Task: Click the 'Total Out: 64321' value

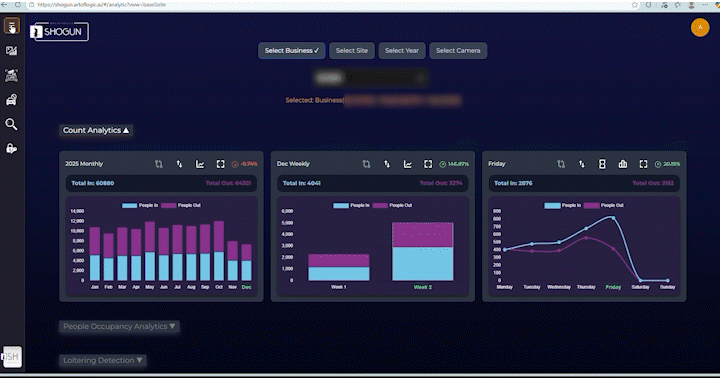Action: pos(228,183)
